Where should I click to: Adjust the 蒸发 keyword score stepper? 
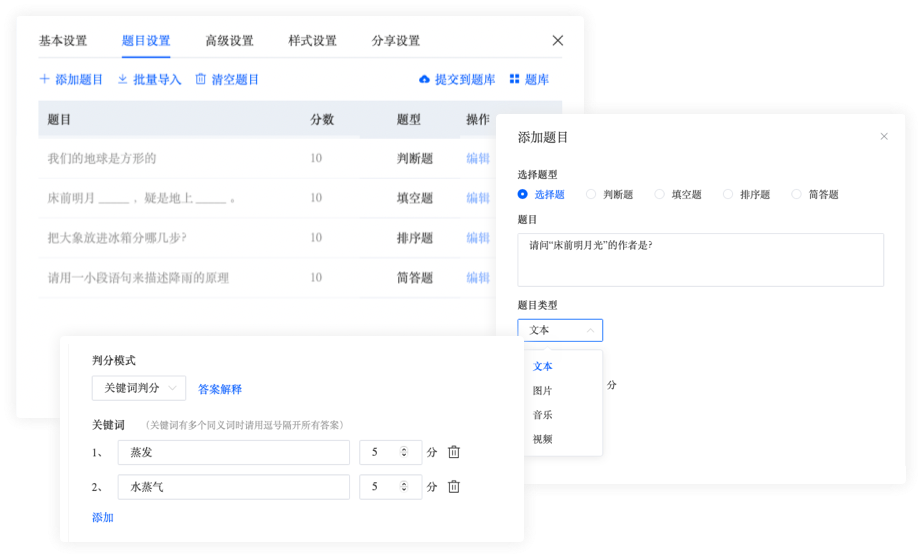(403, 452)
